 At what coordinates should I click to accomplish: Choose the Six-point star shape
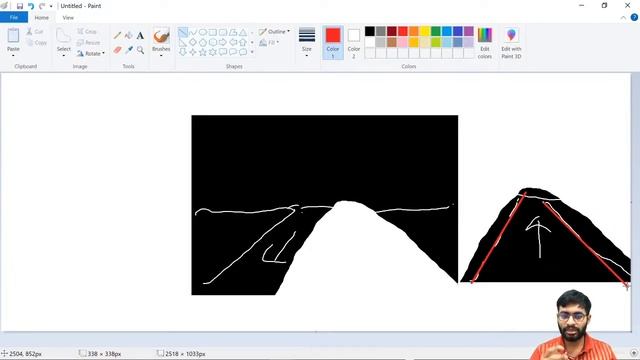tap(213, 52)
